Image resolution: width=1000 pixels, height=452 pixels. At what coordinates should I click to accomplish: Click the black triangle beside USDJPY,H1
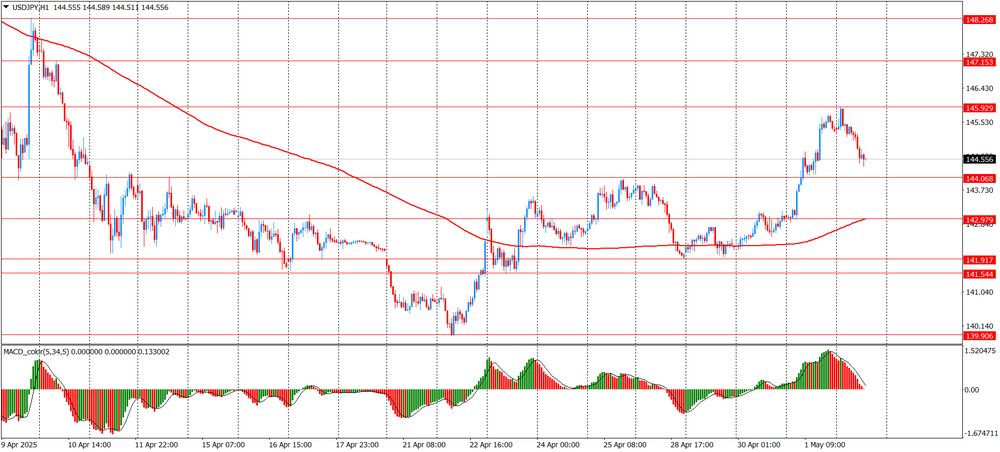coord(6,6)
